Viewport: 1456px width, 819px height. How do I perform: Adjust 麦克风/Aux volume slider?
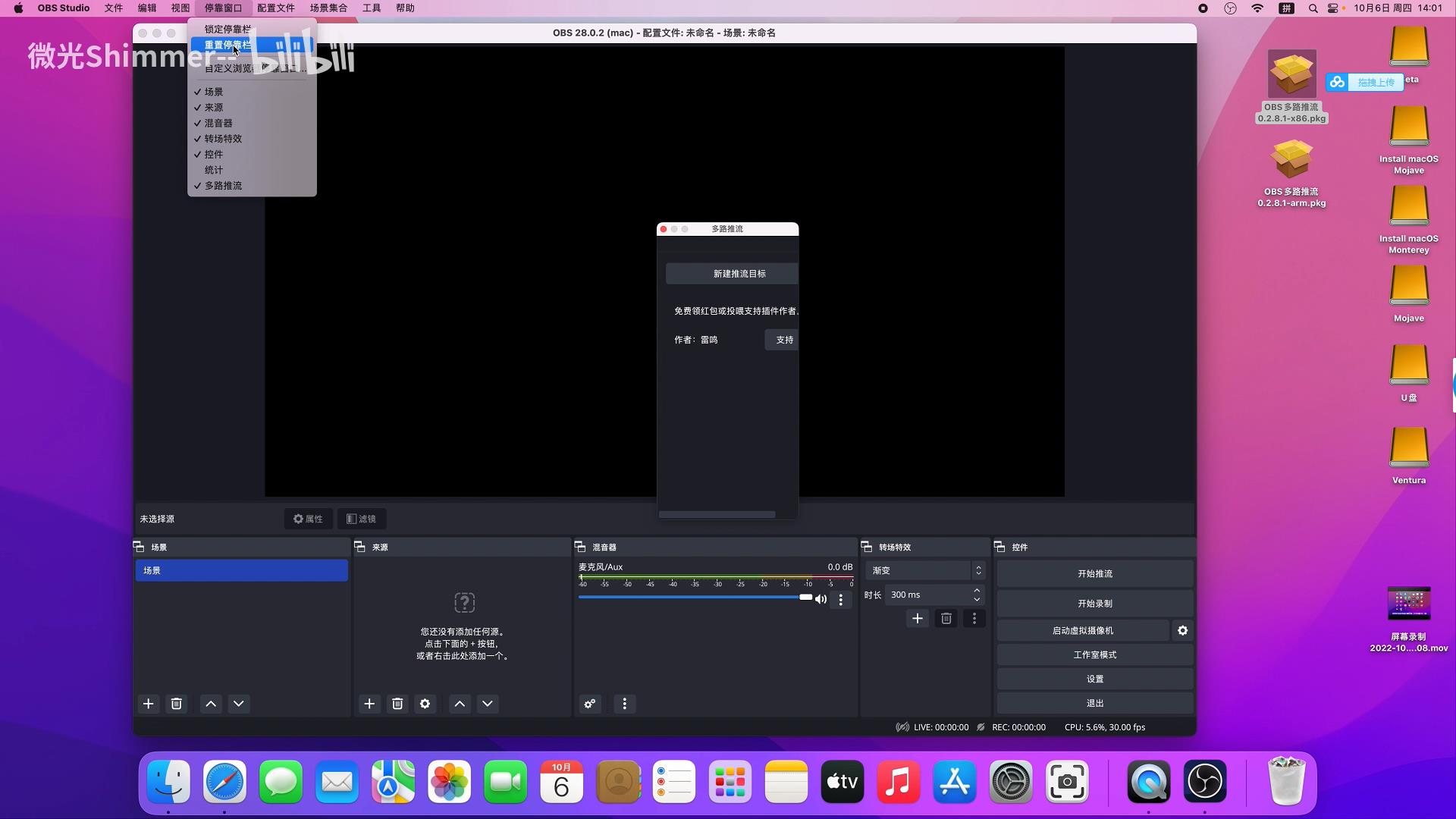tap(695, 598)
